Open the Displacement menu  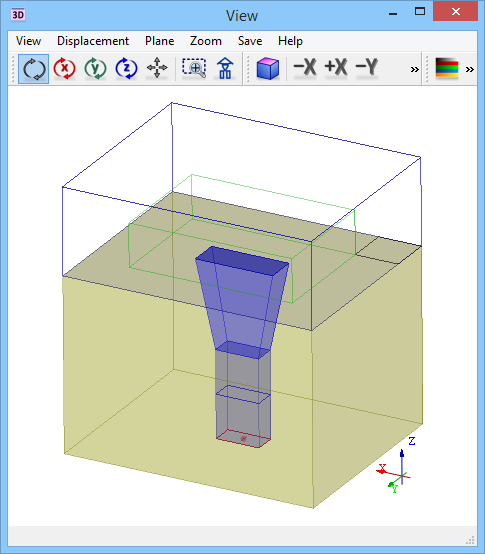tap(93, 41)
